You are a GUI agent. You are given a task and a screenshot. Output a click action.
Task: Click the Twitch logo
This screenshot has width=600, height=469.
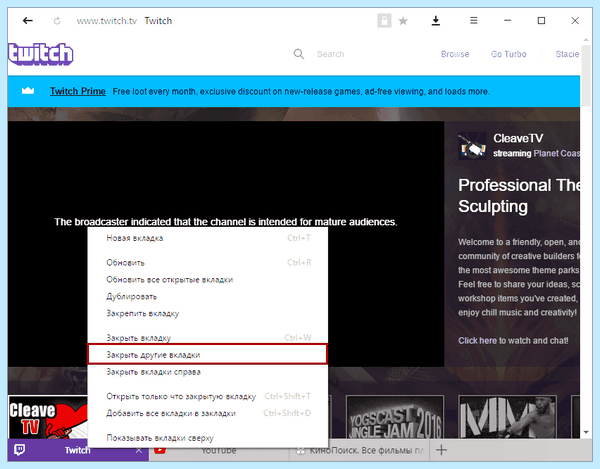(x=41, y=54)
